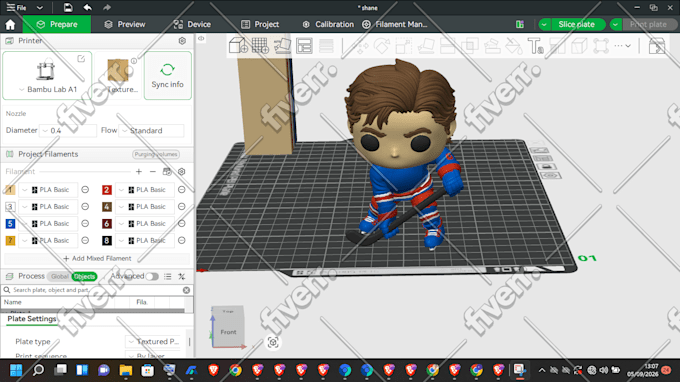Open the Color painting bucket tool
The width and height of the screenshot is (680, 382).
(x=514, y=46)
